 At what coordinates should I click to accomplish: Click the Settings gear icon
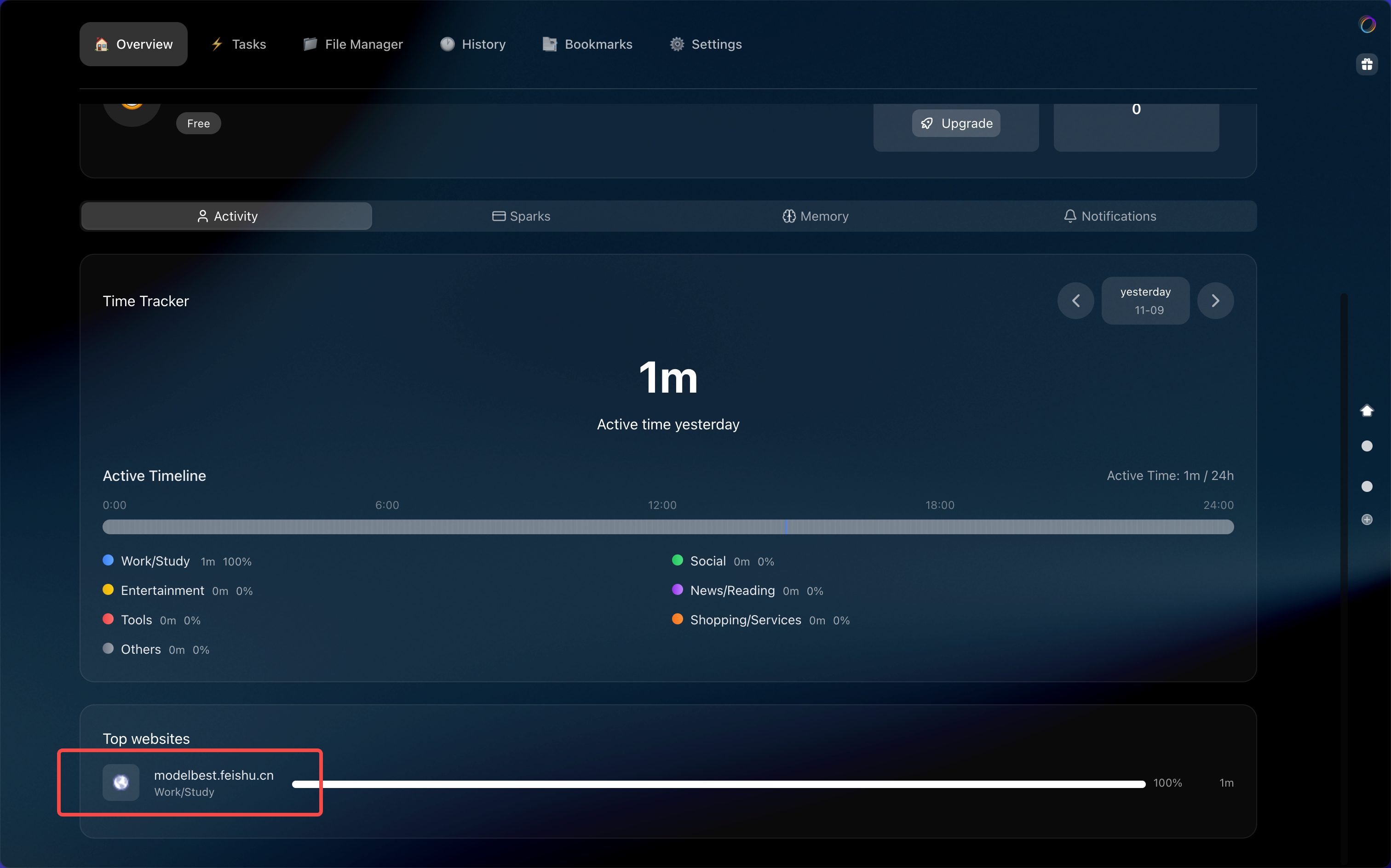click(677, 44)
